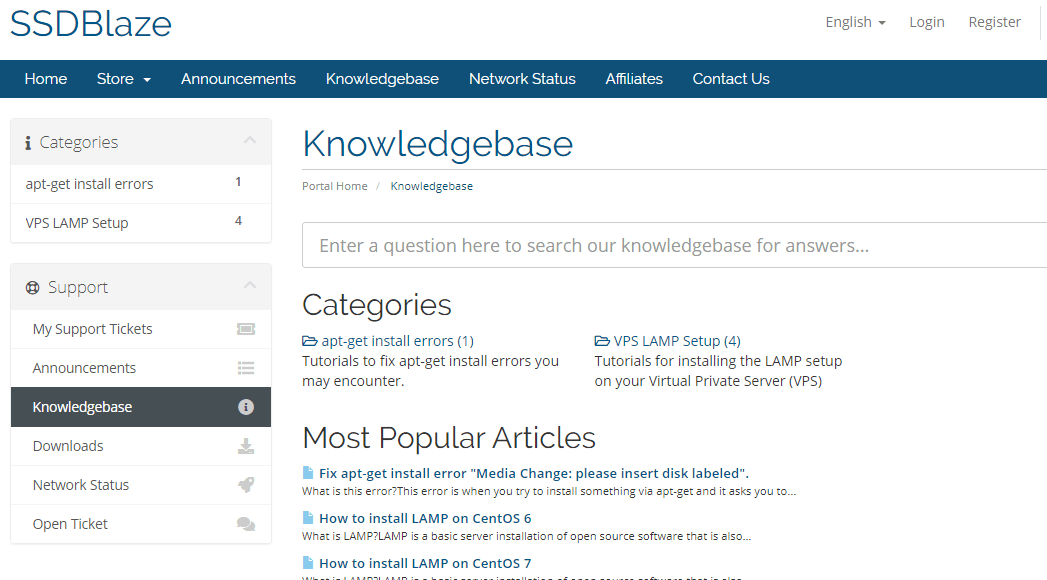
Task: Collapse the Support sidebar panel chevron
Action: point(250,285)
